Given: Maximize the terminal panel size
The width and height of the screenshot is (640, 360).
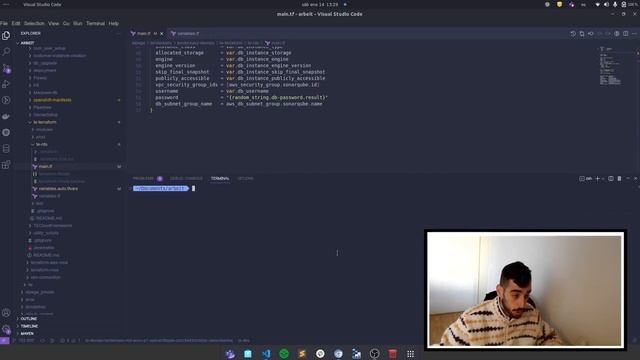Looking at the screenshot, I should 628,178.
